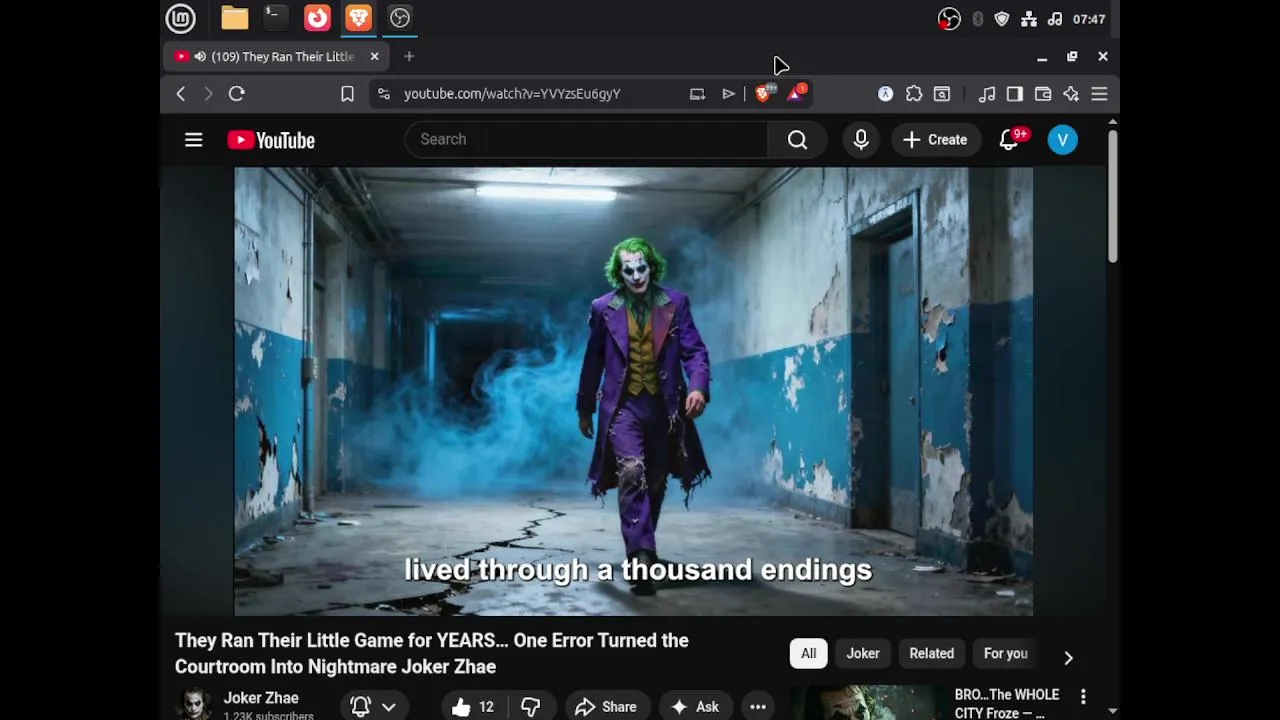The image size is (1280, 720).
Task: Go to YouTube home via logo
Action: click(271, 140)
